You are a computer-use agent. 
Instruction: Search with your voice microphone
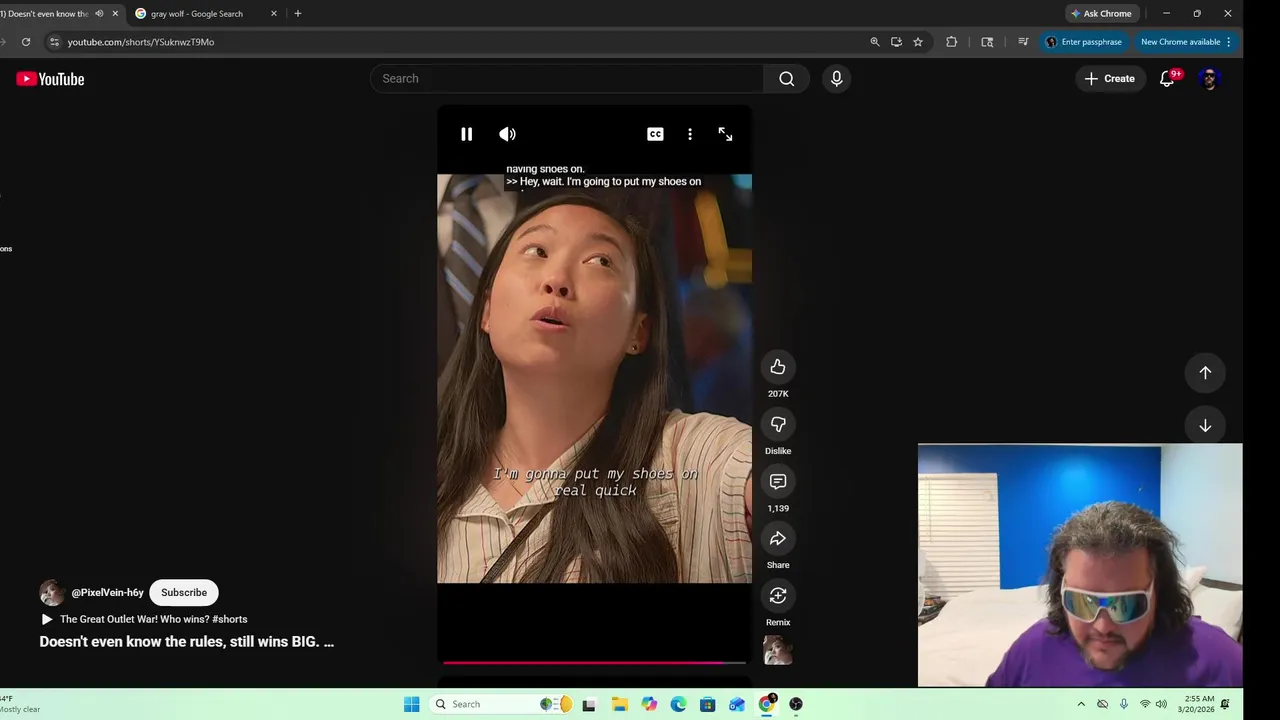click(837, 79)
